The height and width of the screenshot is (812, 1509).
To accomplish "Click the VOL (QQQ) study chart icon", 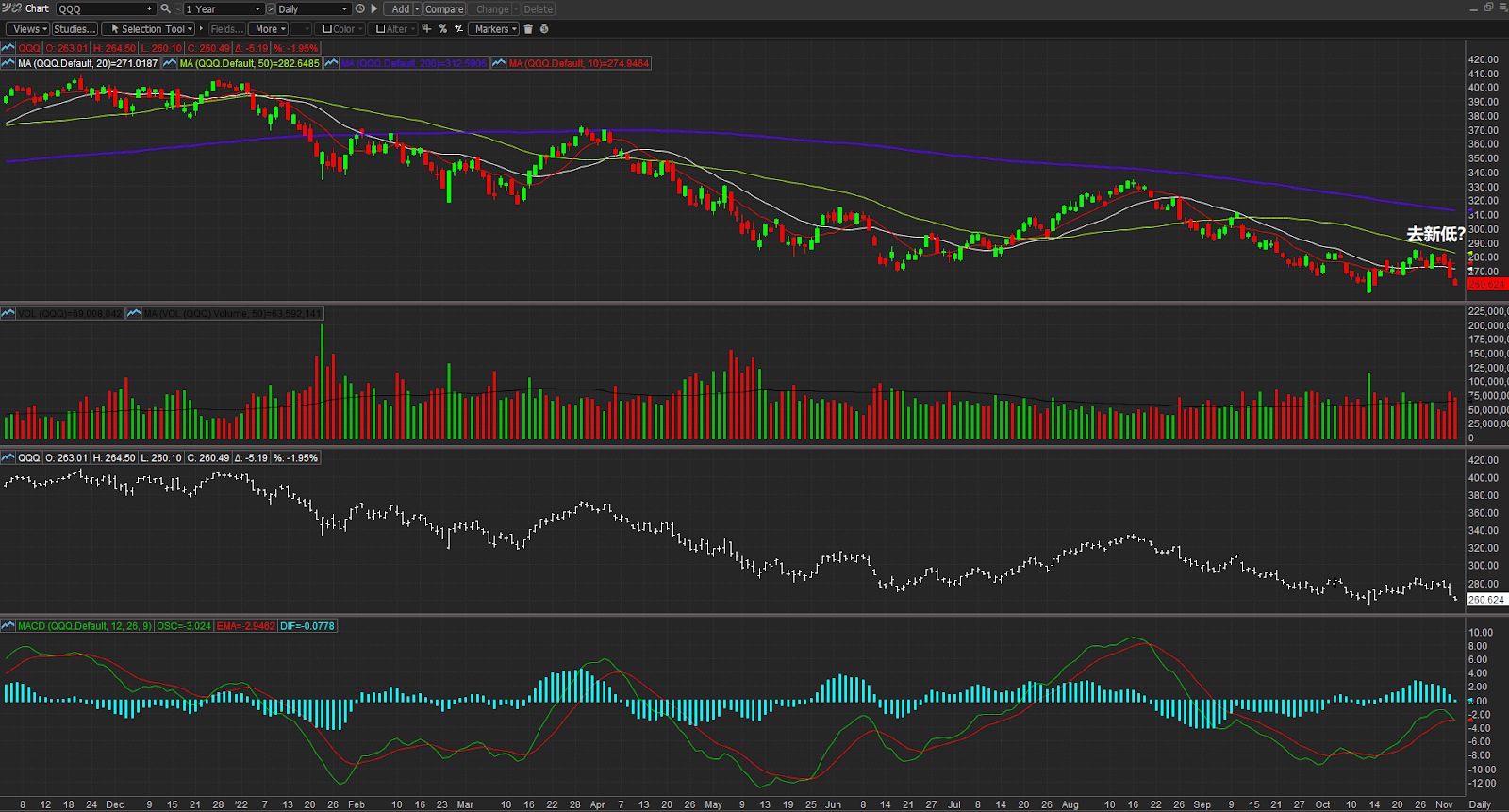I will [8, 313].
